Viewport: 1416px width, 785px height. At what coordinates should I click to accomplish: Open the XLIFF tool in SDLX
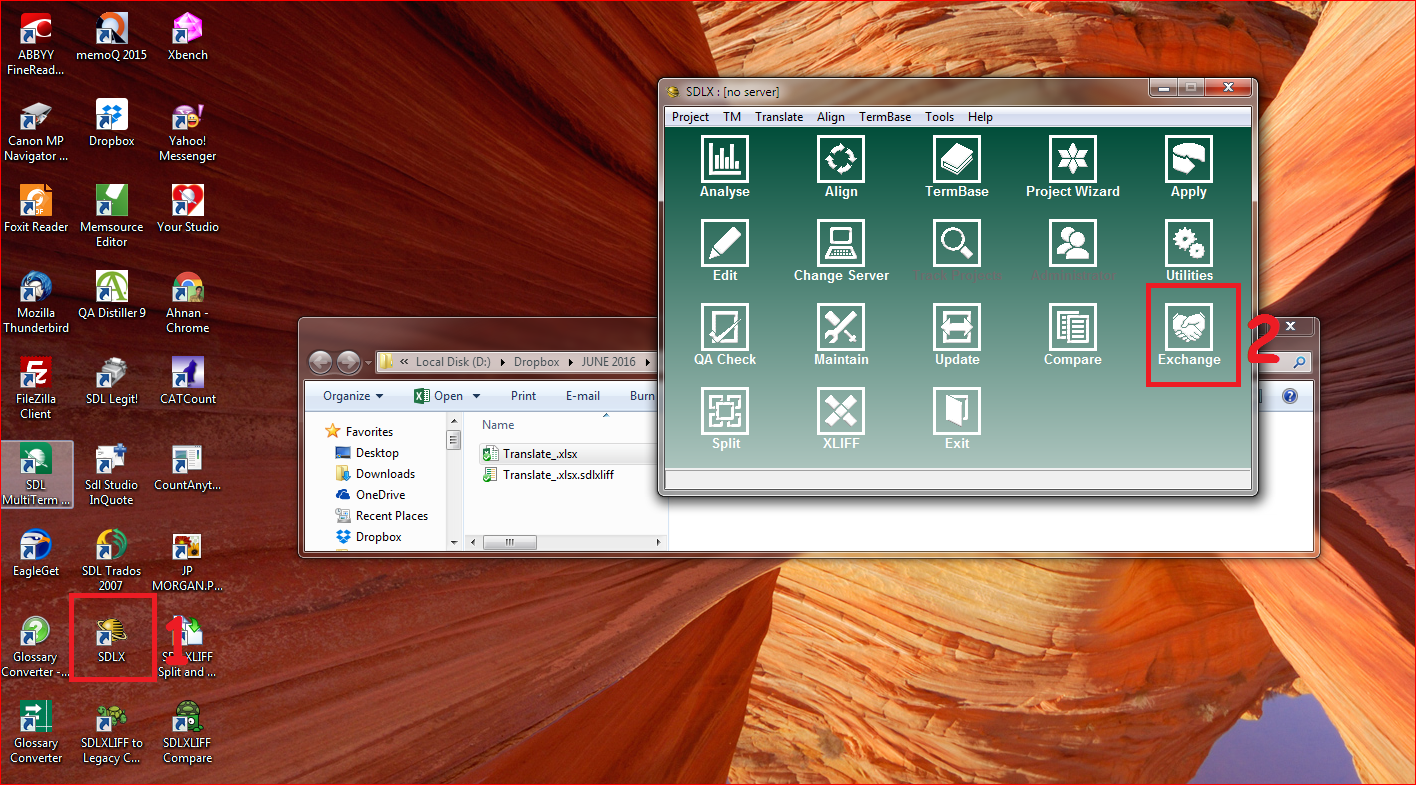841,419
